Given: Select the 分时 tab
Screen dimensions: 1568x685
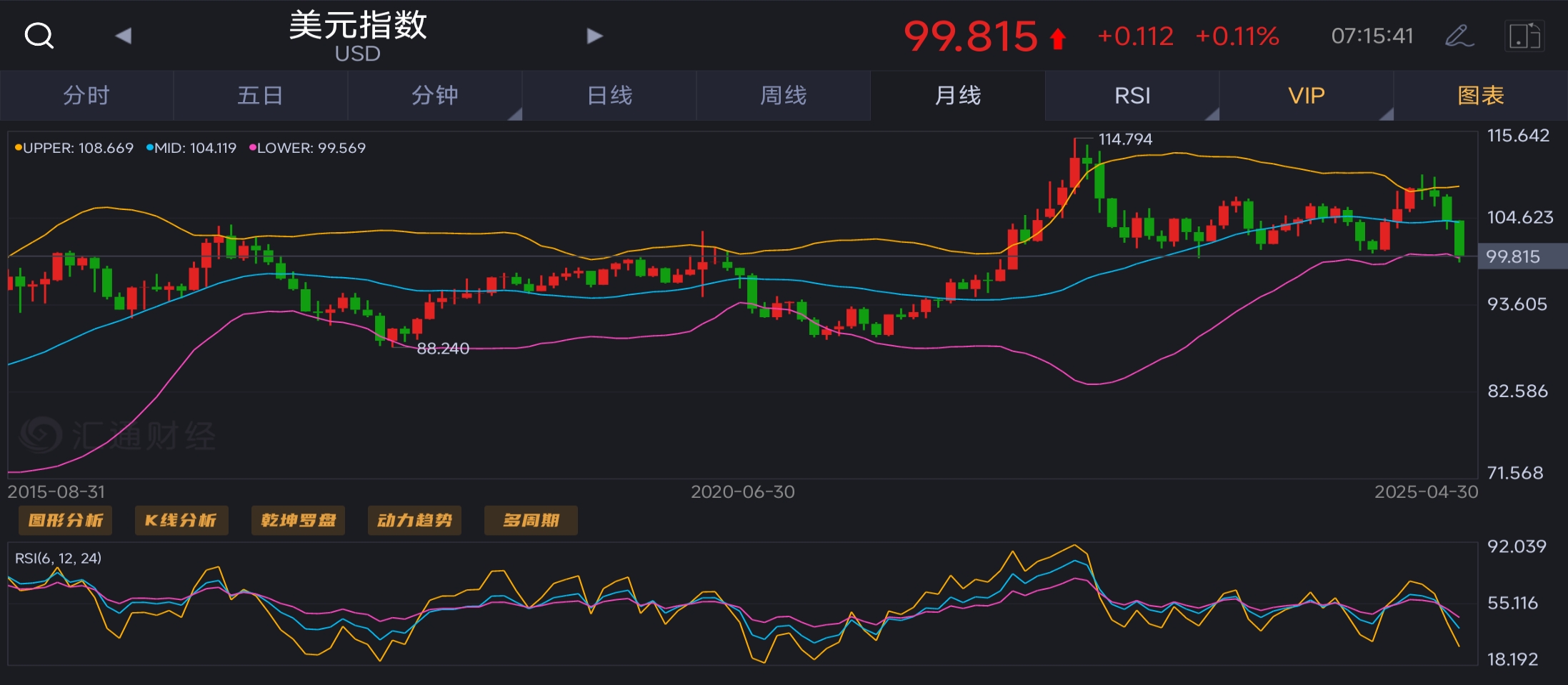Looking at the screenshot, I should (86, 96).
